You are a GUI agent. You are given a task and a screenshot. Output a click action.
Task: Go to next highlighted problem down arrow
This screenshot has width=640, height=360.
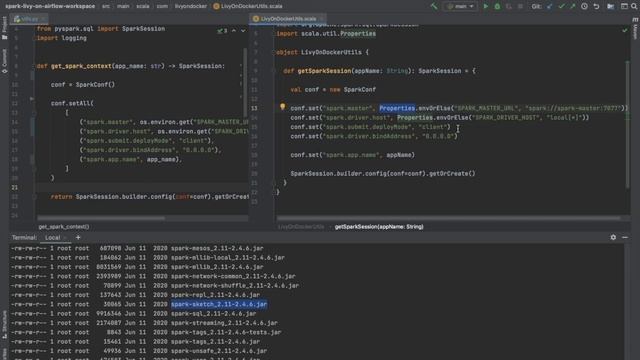coord(243,31)
